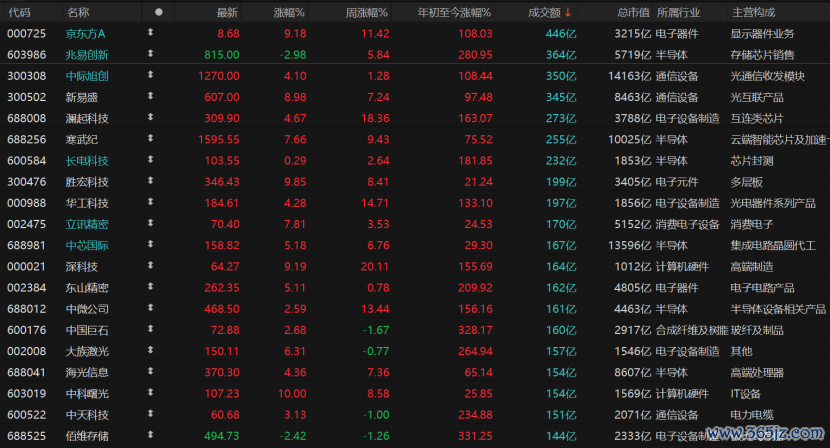Select stock code 600176

pos(26,330)
